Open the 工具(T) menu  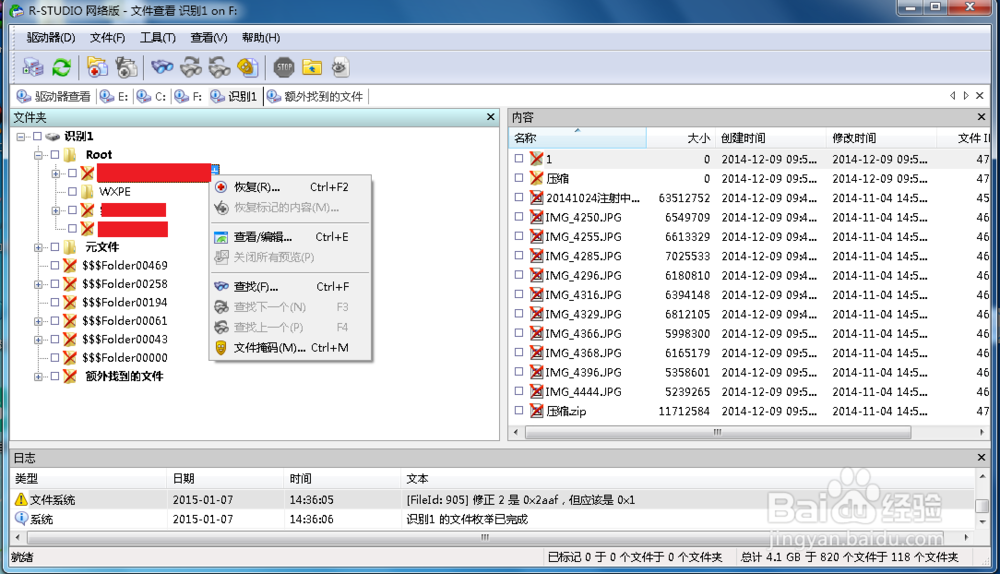pos(158,38)
